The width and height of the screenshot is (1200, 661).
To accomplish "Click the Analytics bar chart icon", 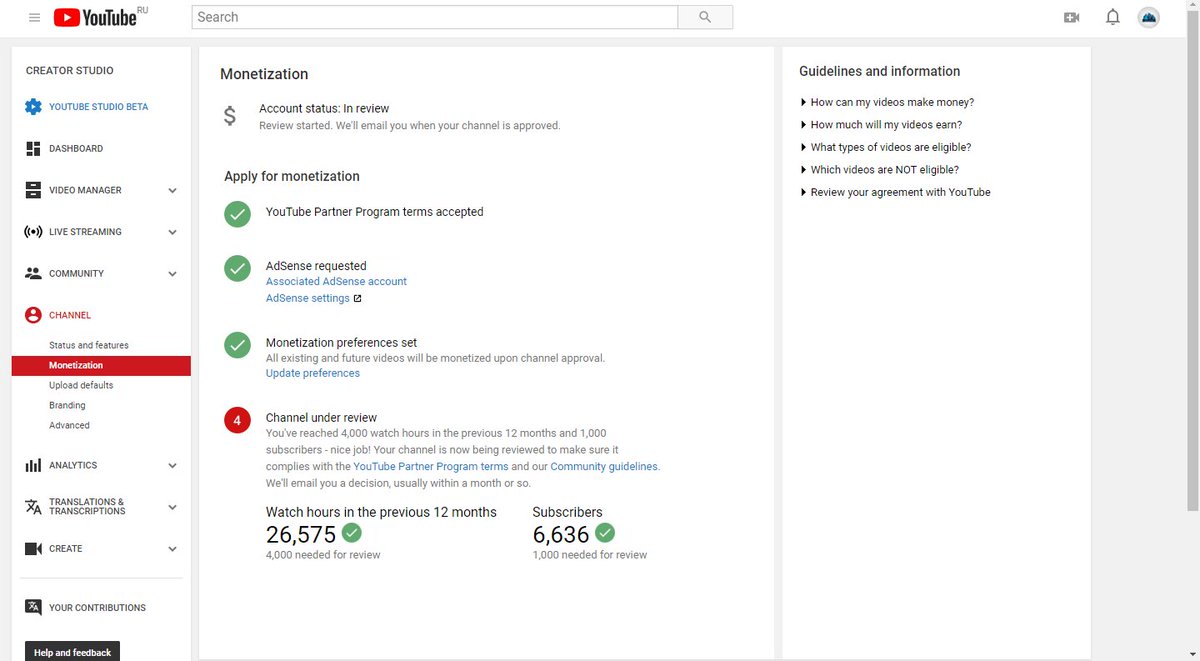I will 33,465.
